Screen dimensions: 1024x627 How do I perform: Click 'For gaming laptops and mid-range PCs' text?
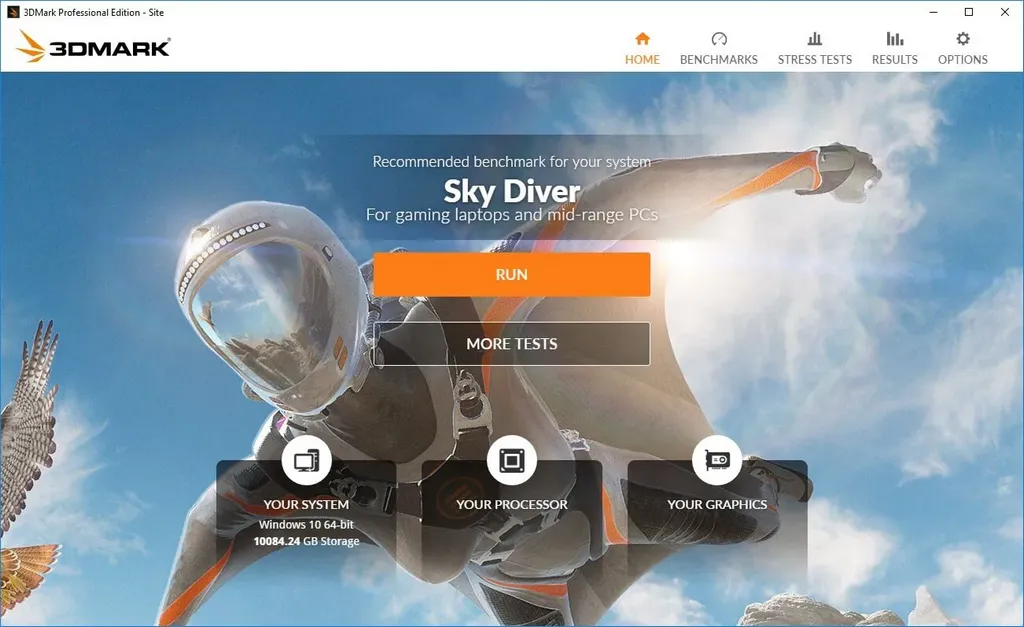pyautogui.click(x=512, y=215)
